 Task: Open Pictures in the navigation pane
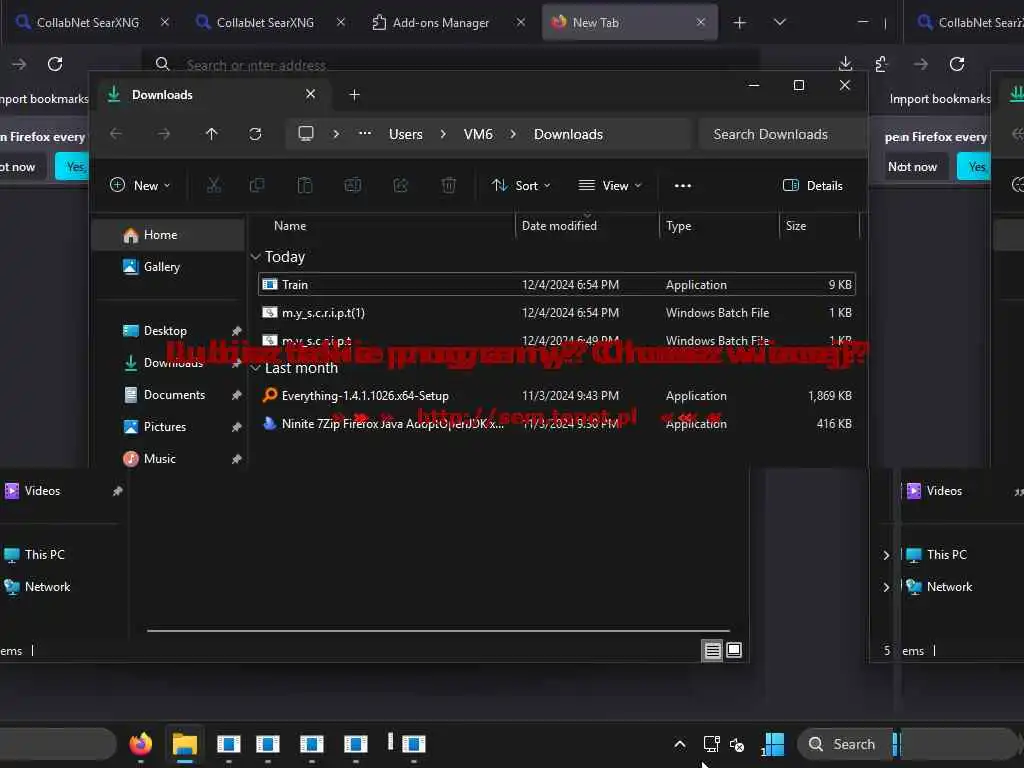coord(168,426)
